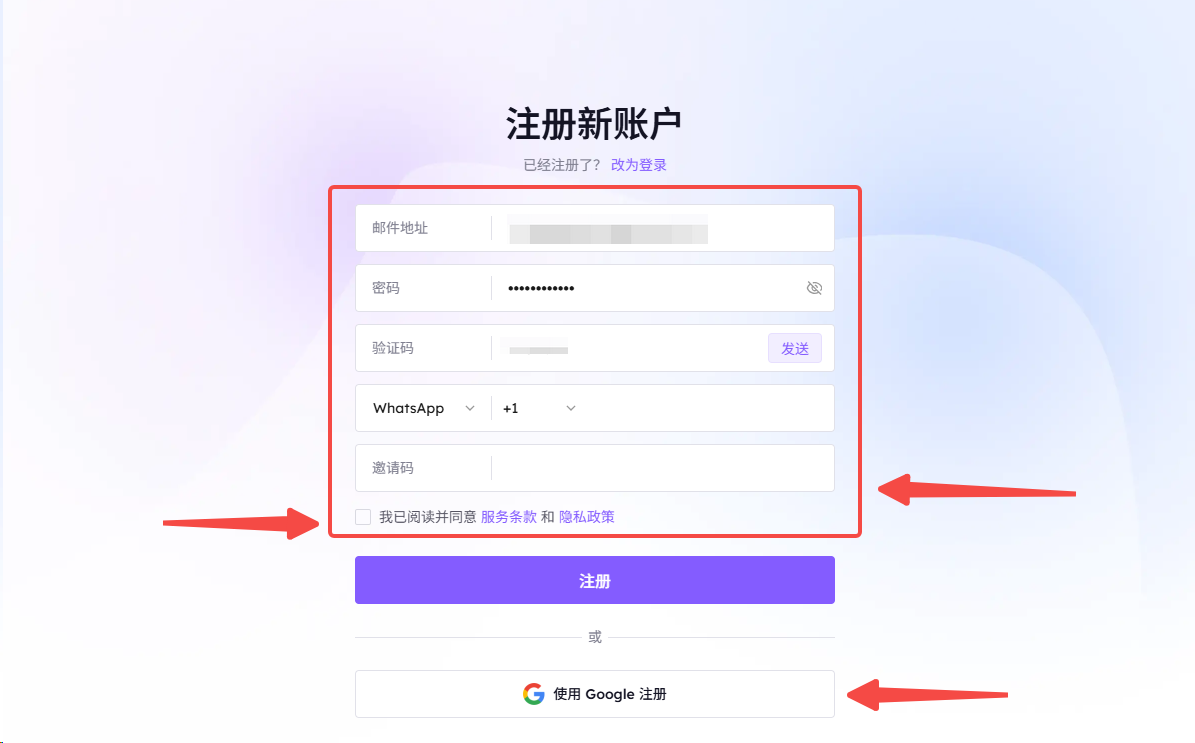Screen dimensions: 1195x743
Task: Focus the 邮件地址 email input field
Action: (662, 228)
